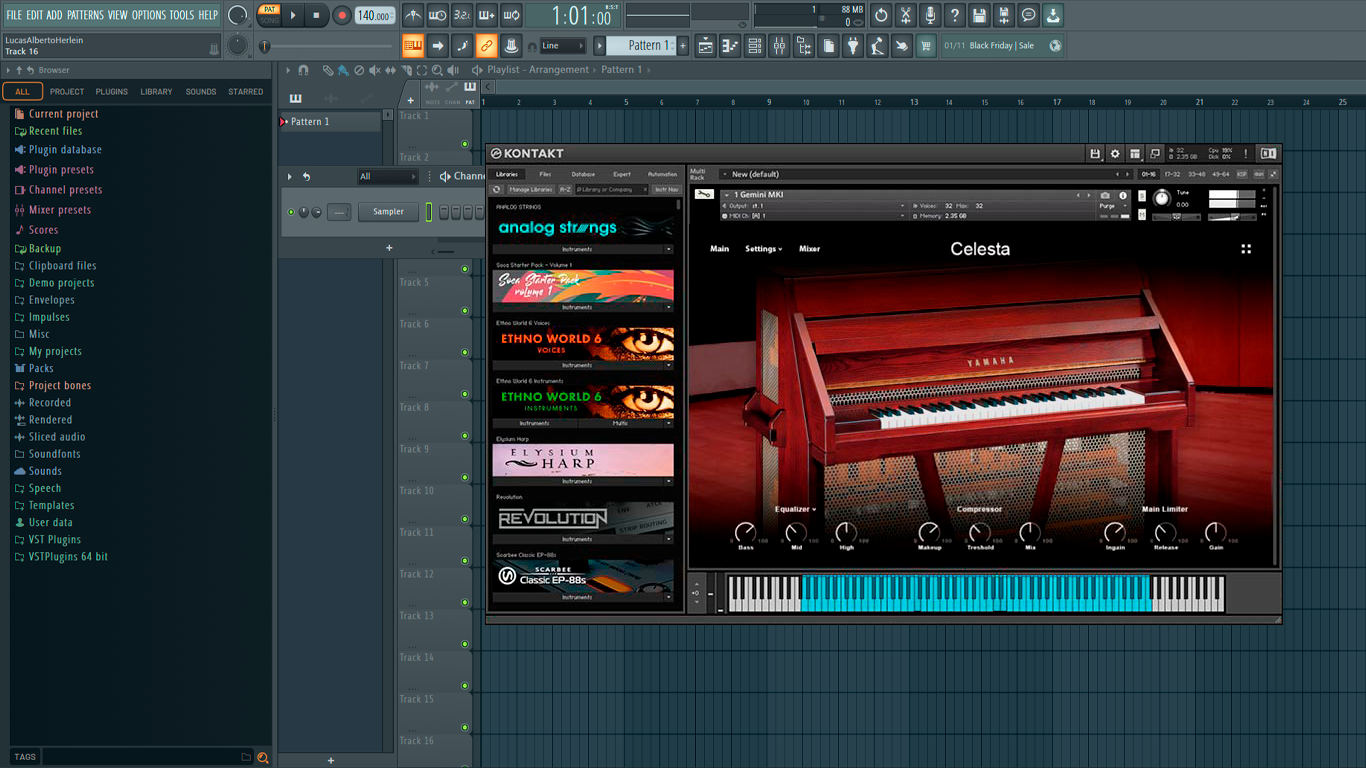The height and width of the screenshot is (768, 1366).
Task: Click the stop button in transport
Action: (x=316, y=15)
